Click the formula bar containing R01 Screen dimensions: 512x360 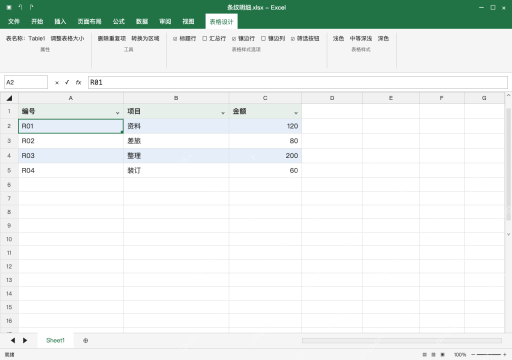coord(298,82)
